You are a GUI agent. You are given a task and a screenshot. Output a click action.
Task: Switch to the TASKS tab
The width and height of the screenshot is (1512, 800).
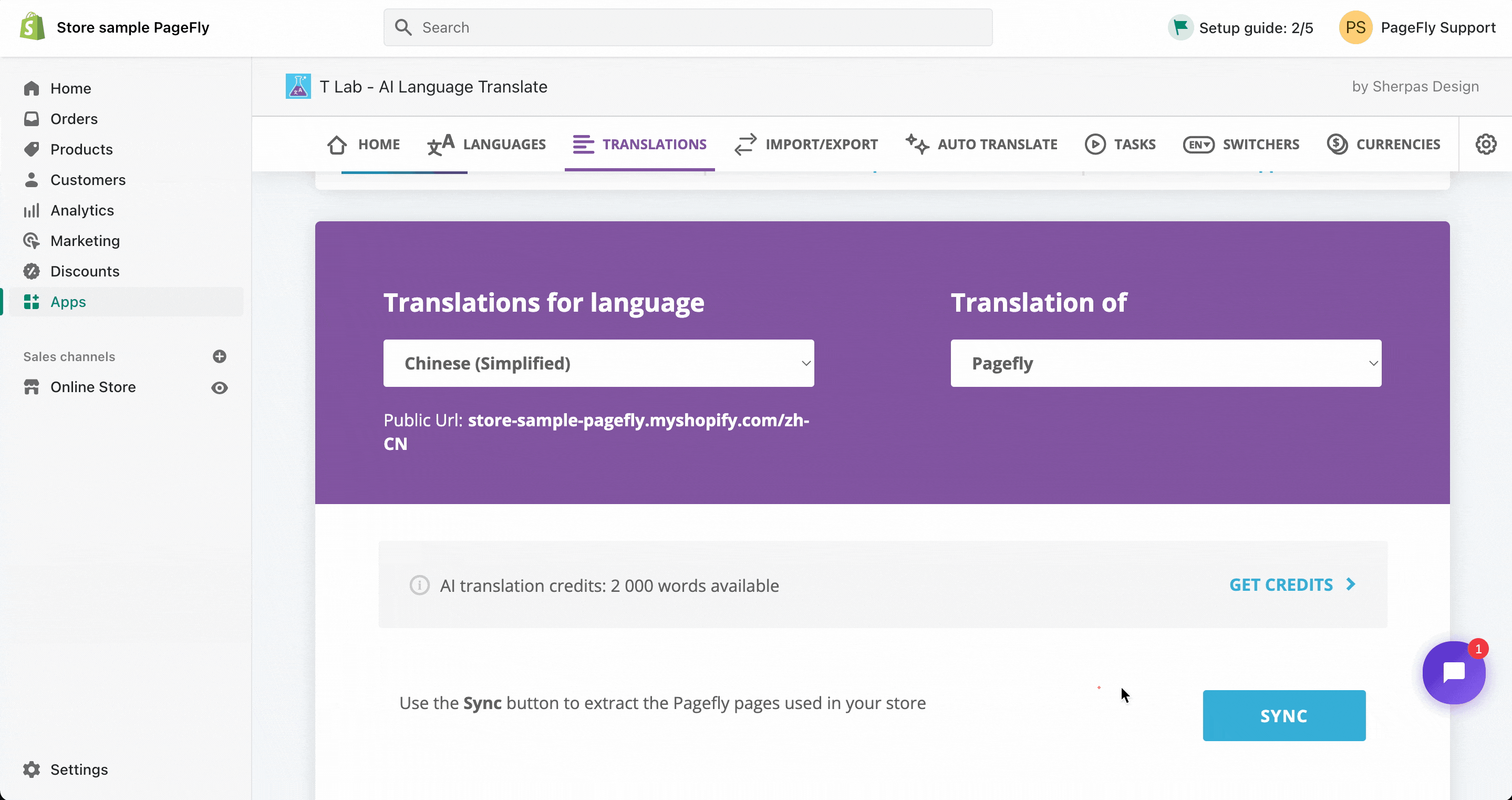[x=1121, y=145]
